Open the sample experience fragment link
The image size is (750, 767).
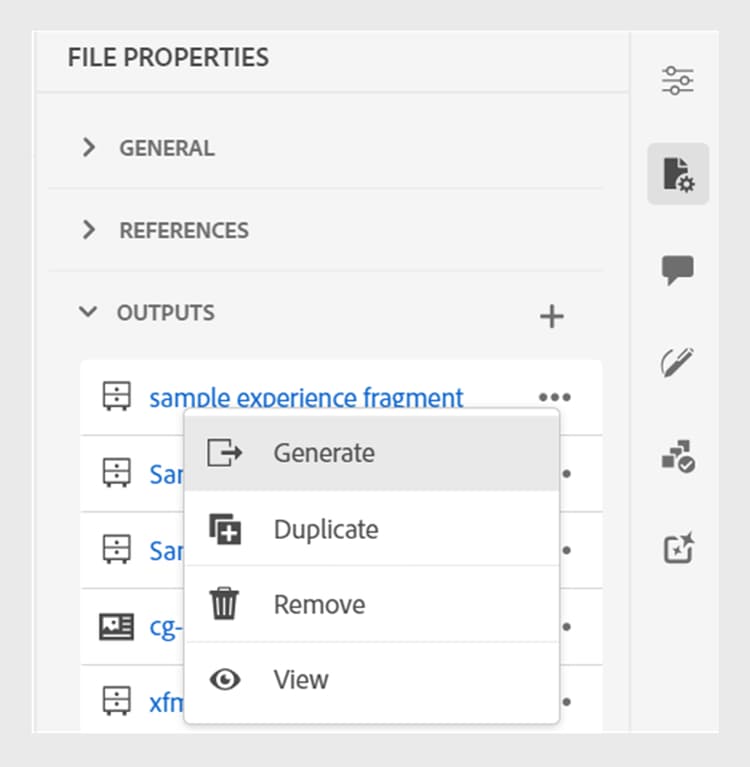pos(306,398)
